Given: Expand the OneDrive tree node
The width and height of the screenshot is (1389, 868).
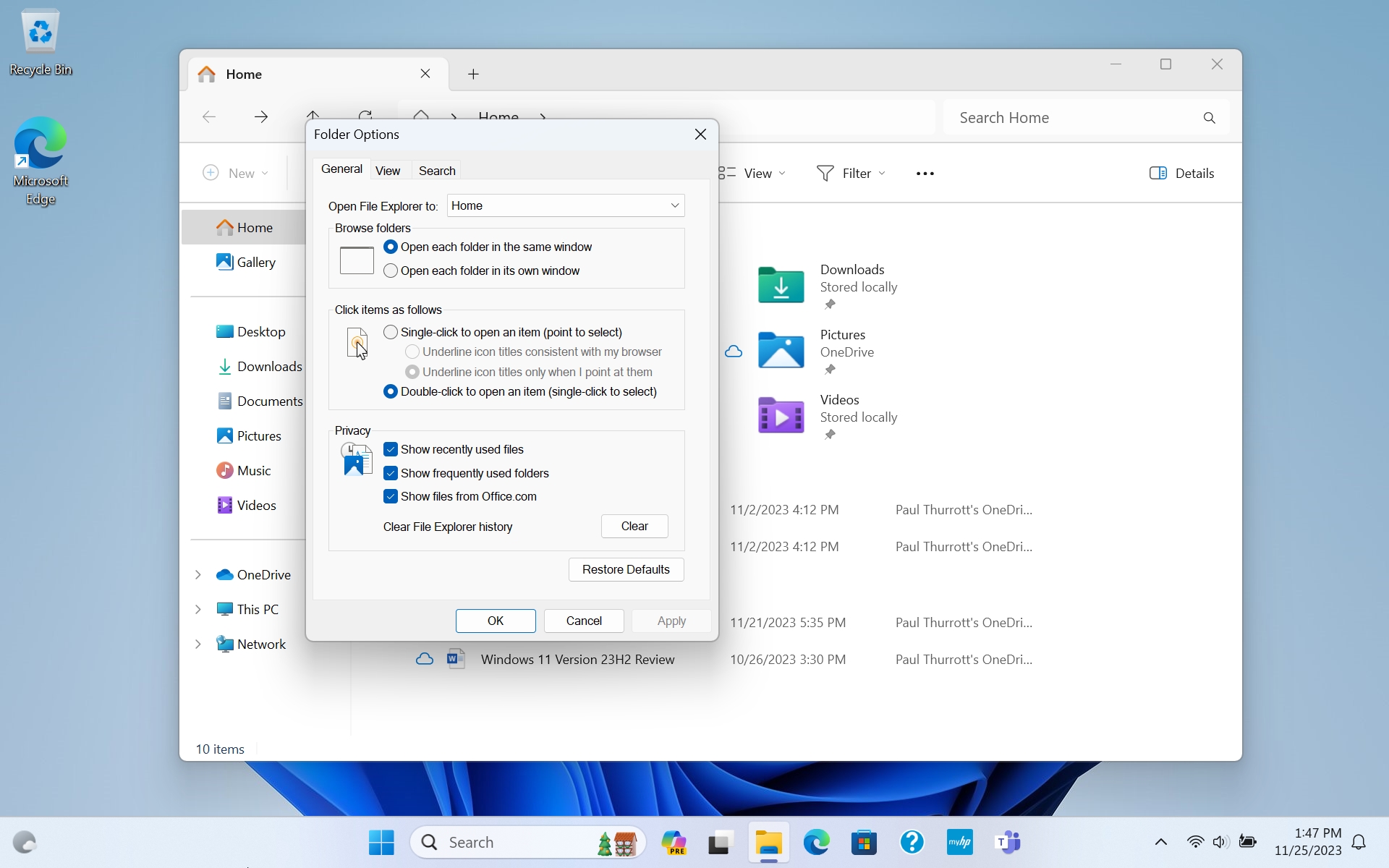Looking at the screenshot, I should [197, 574].
